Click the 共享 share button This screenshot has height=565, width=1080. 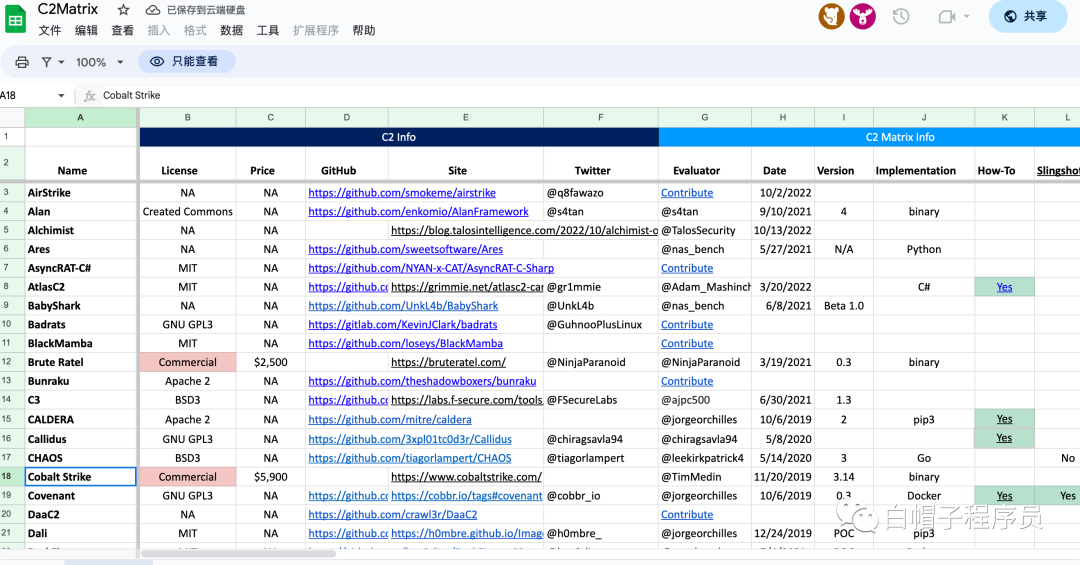tap(1028, 17)
